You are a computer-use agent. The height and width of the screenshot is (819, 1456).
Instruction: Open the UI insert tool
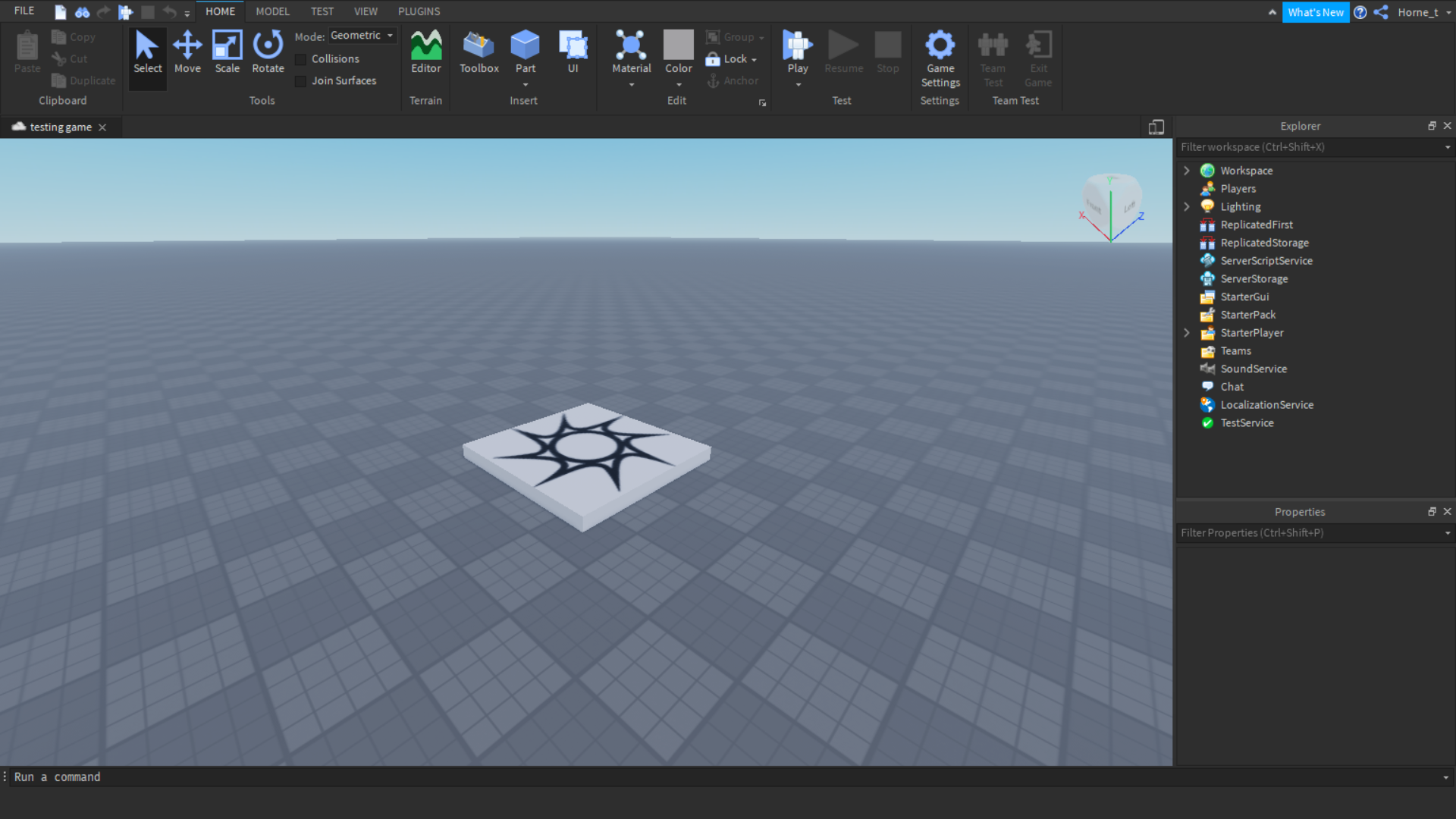click(573, 52)
